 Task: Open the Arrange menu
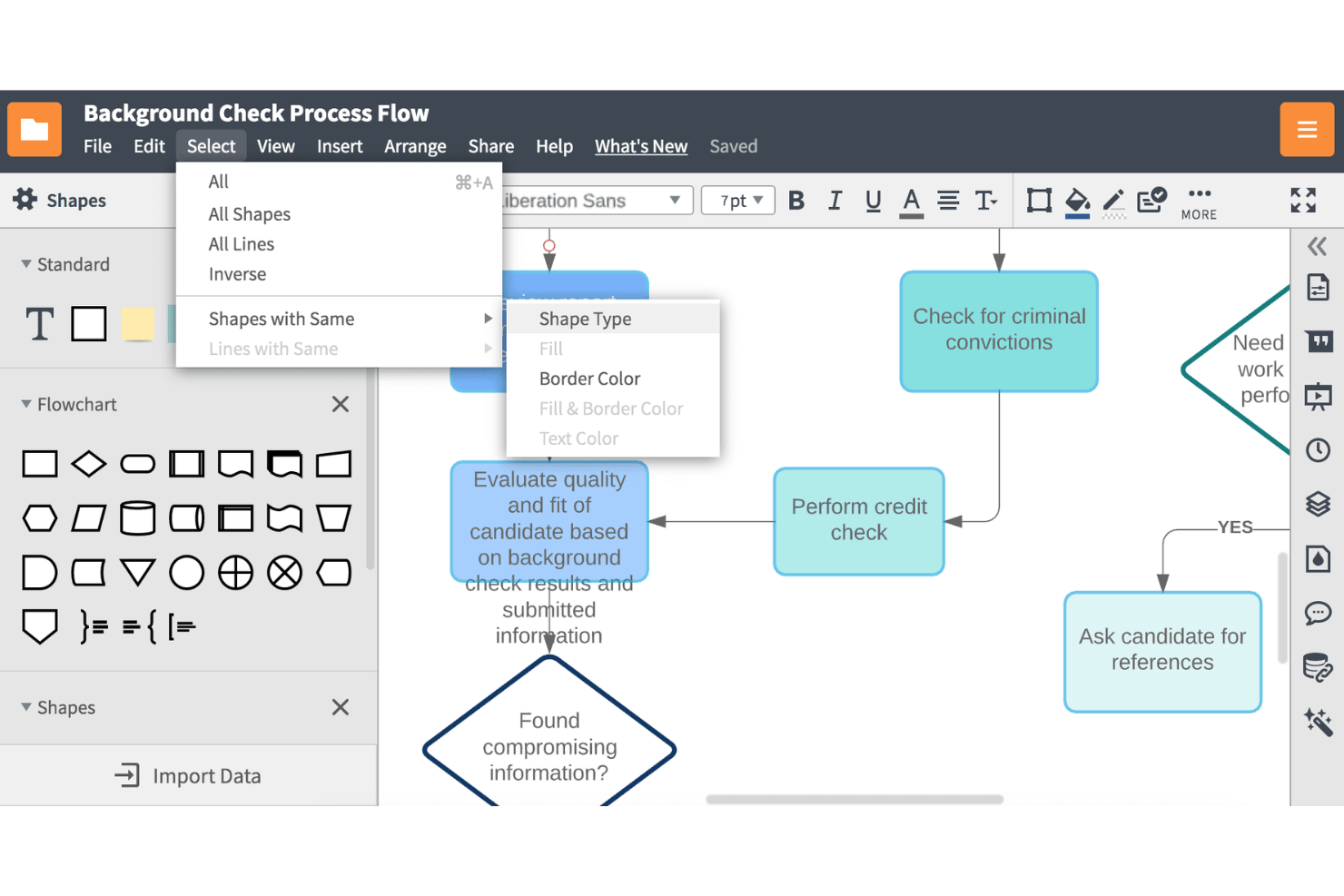coord(415,146)
